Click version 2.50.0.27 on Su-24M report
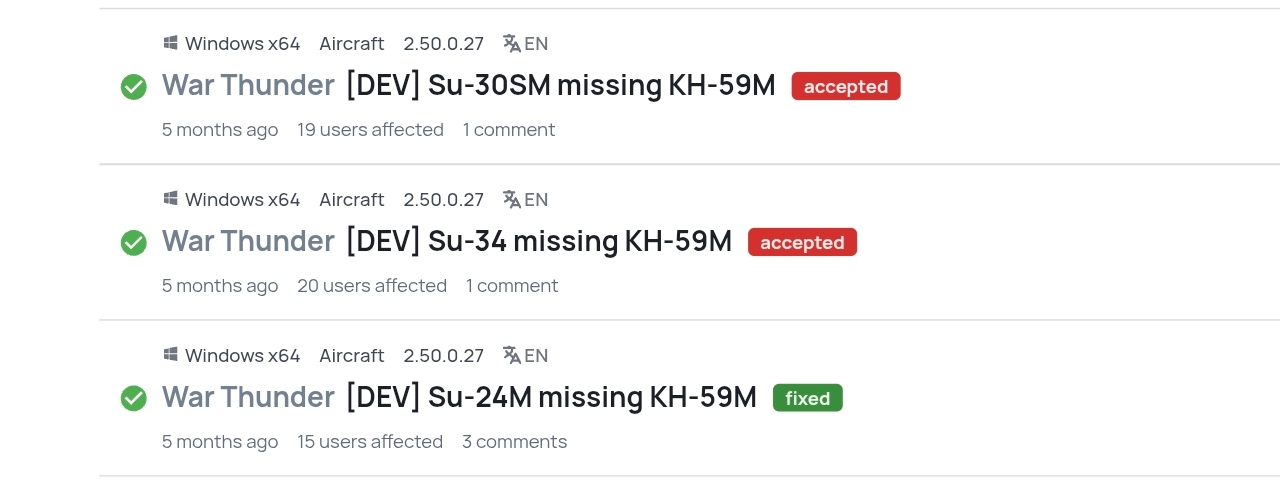 (443, 356)
